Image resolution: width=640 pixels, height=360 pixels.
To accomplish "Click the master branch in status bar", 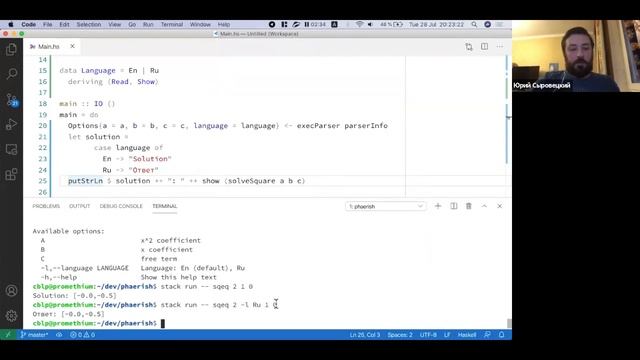I will (35, 335).
